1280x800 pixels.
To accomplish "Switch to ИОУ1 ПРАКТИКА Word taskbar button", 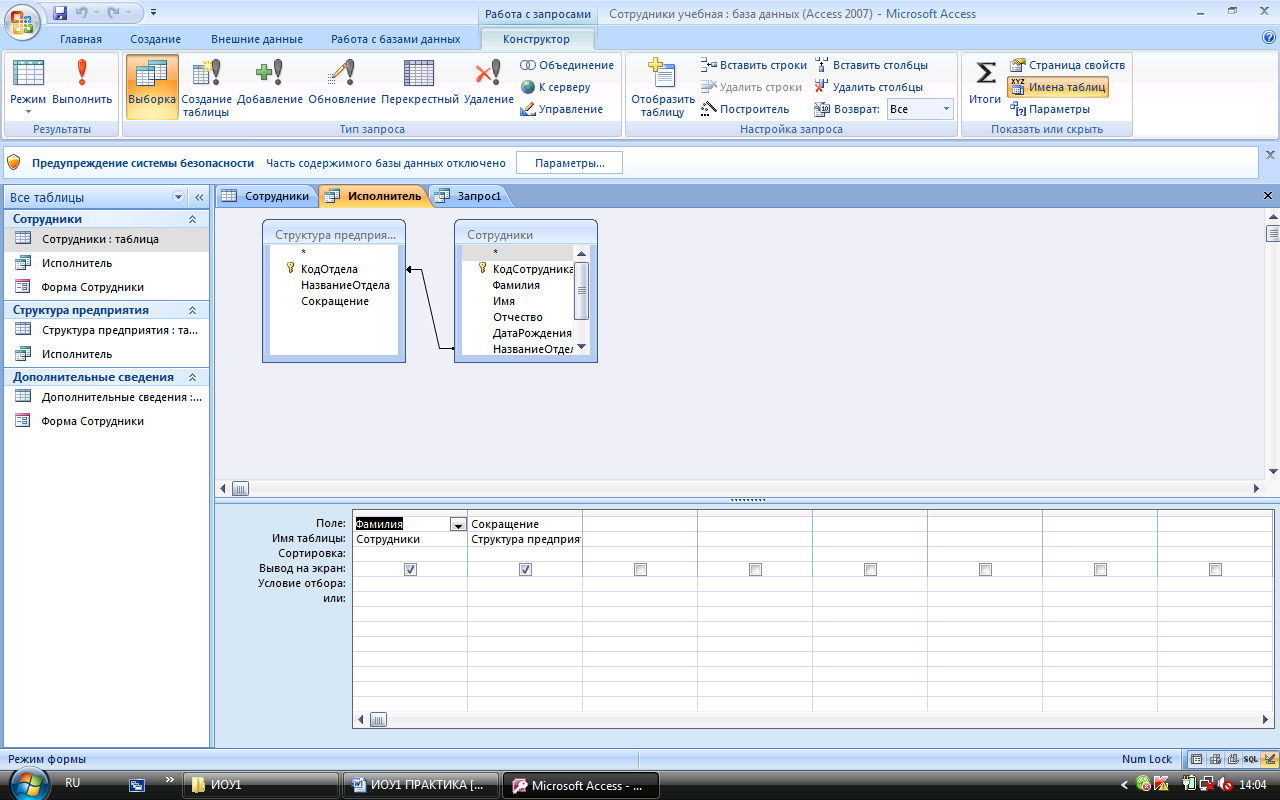I will click(x=420, y=785).
